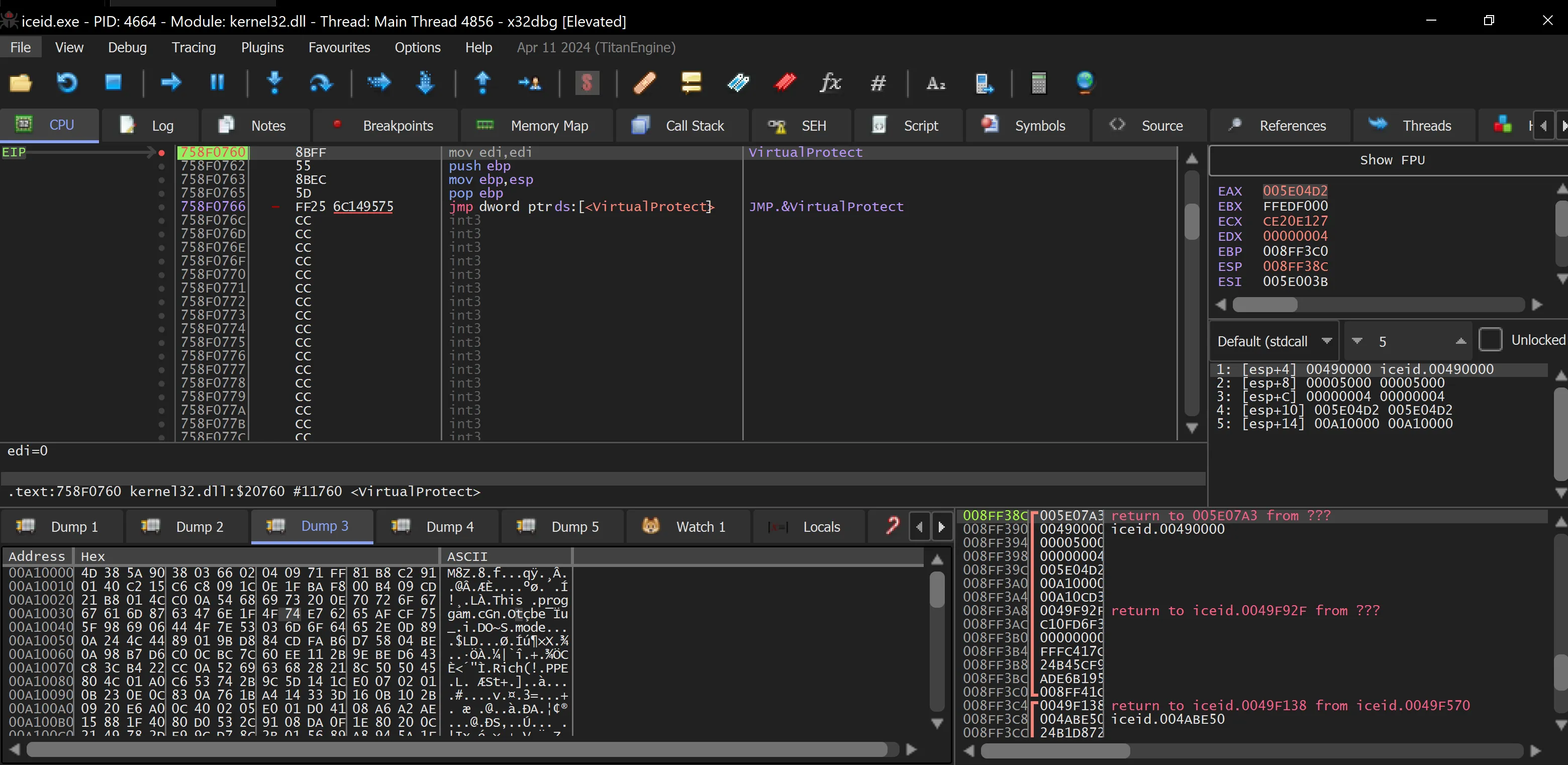The height and width of the screenshot is (765, 1568).
Task: Click the Step Over icon
Action: (x=321, y=82)
